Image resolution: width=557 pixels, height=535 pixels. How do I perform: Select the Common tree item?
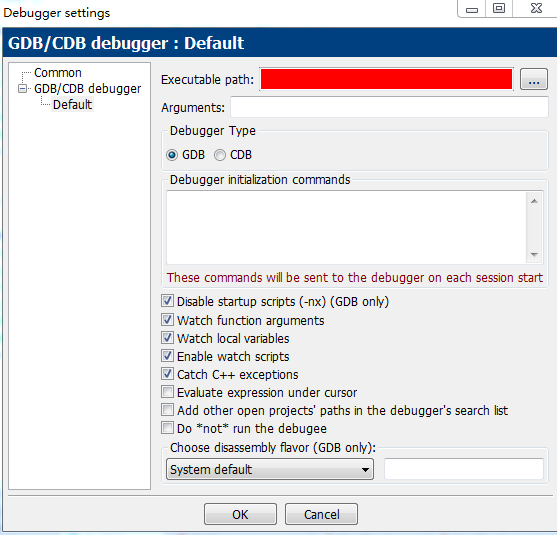(58, 72)
